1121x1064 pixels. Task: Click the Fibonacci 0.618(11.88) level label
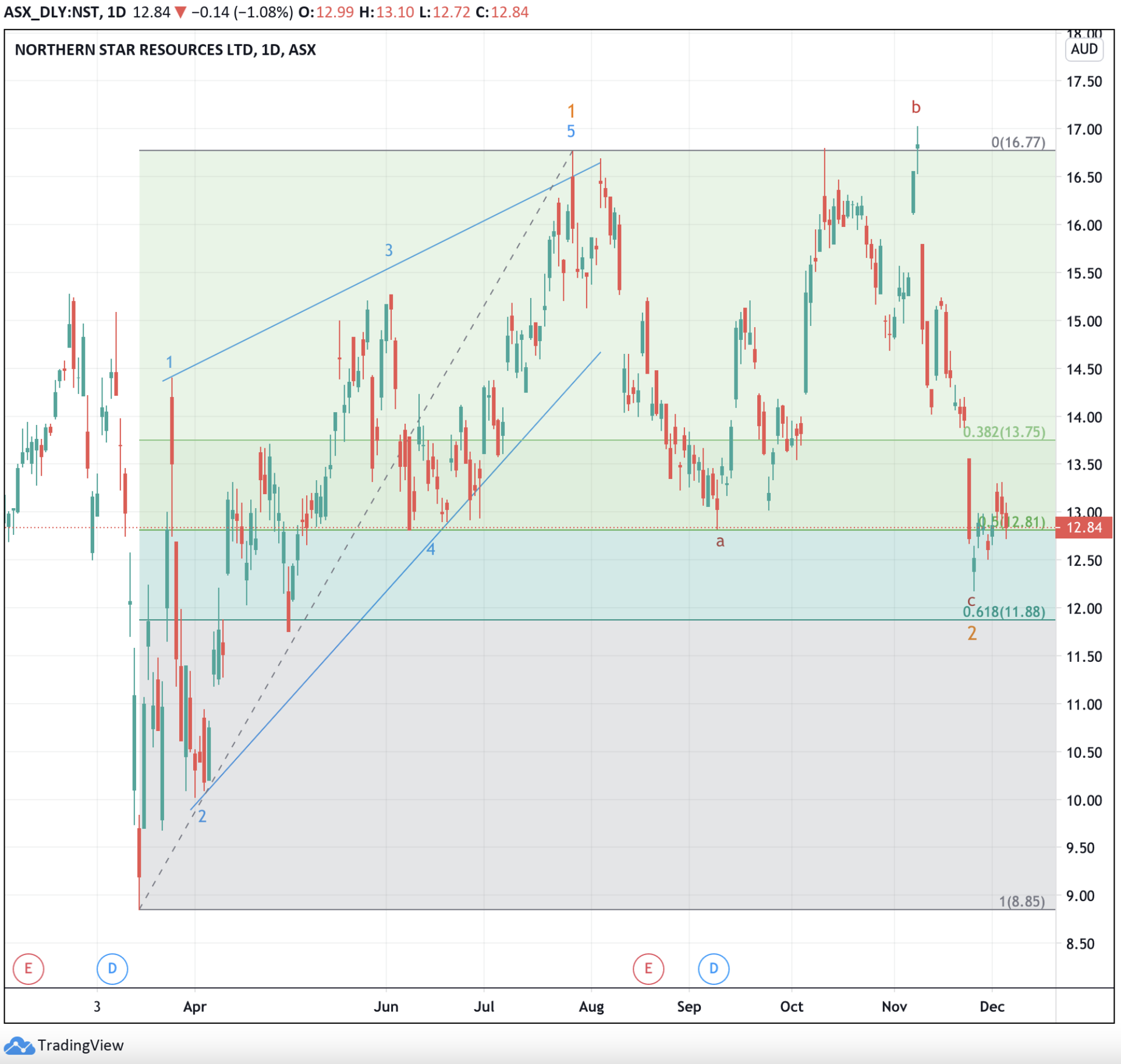click(x=1003, y=612)
